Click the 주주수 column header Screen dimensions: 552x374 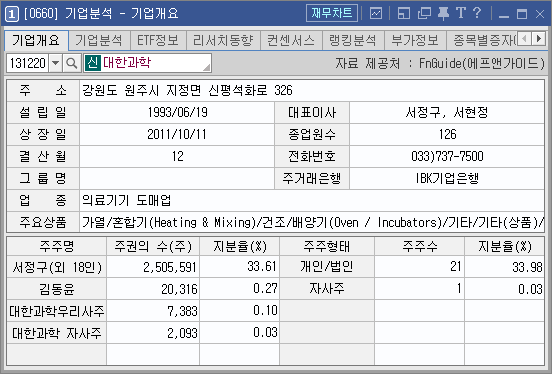pos(420,246)
